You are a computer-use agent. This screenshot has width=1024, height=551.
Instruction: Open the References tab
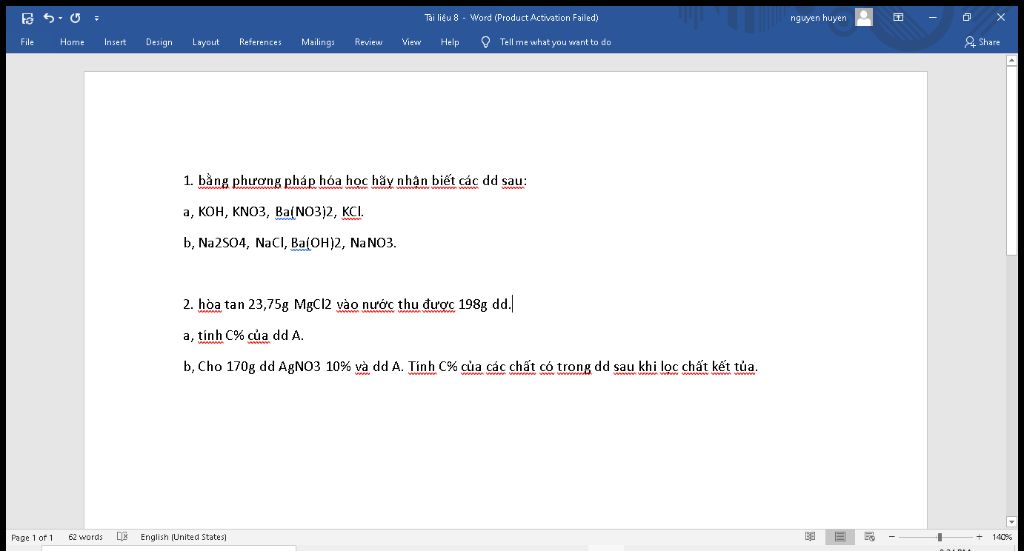click(260, 42)
